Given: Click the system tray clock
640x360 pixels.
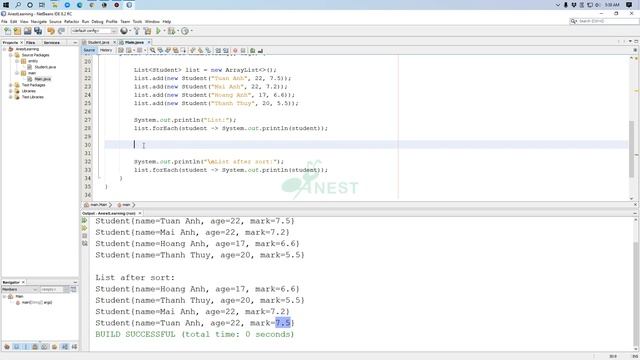Looking at the screenshot, I should (612, 5).
